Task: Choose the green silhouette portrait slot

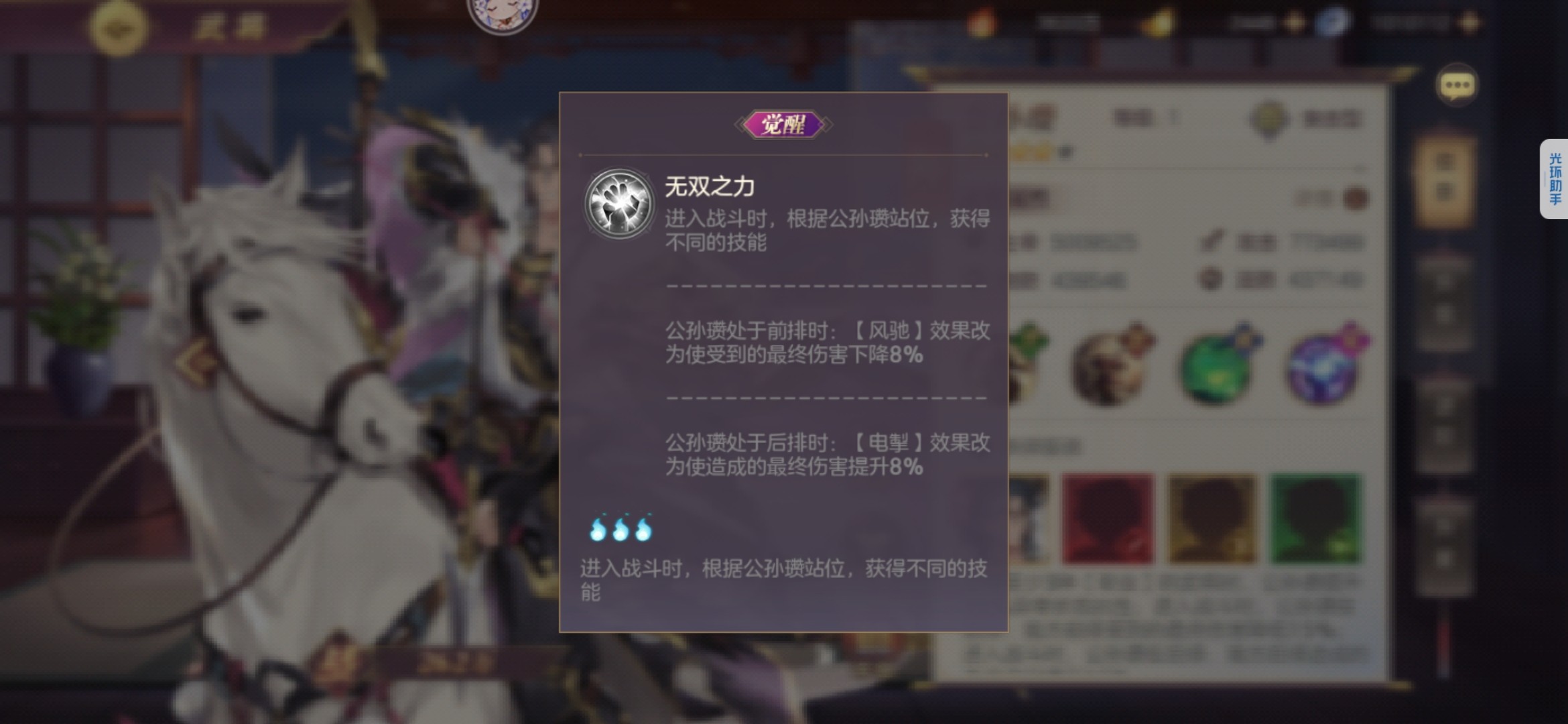Action: [x=1316, y=519]
